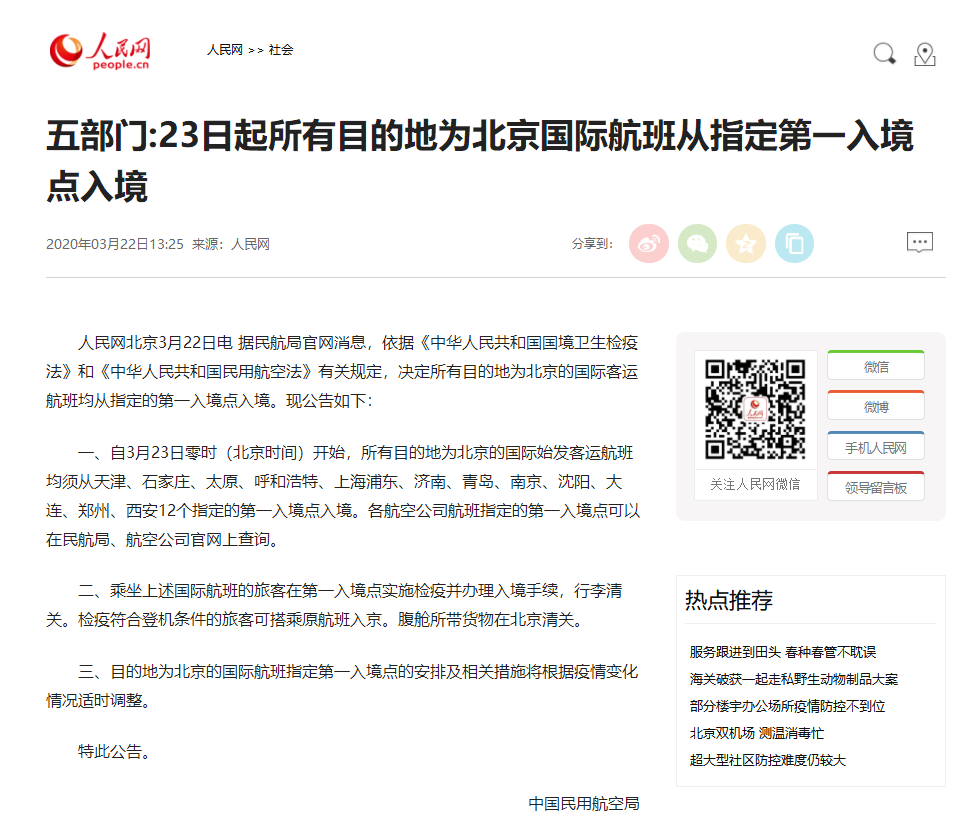
Task: Open article 服务跟进到田头 春种春管不耽误
Action: 782,652
